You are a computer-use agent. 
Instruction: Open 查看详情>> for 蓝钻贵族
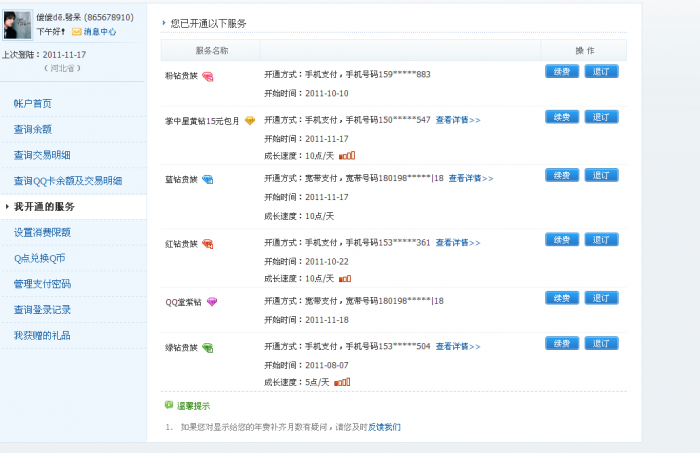click(x=471, y=179)
